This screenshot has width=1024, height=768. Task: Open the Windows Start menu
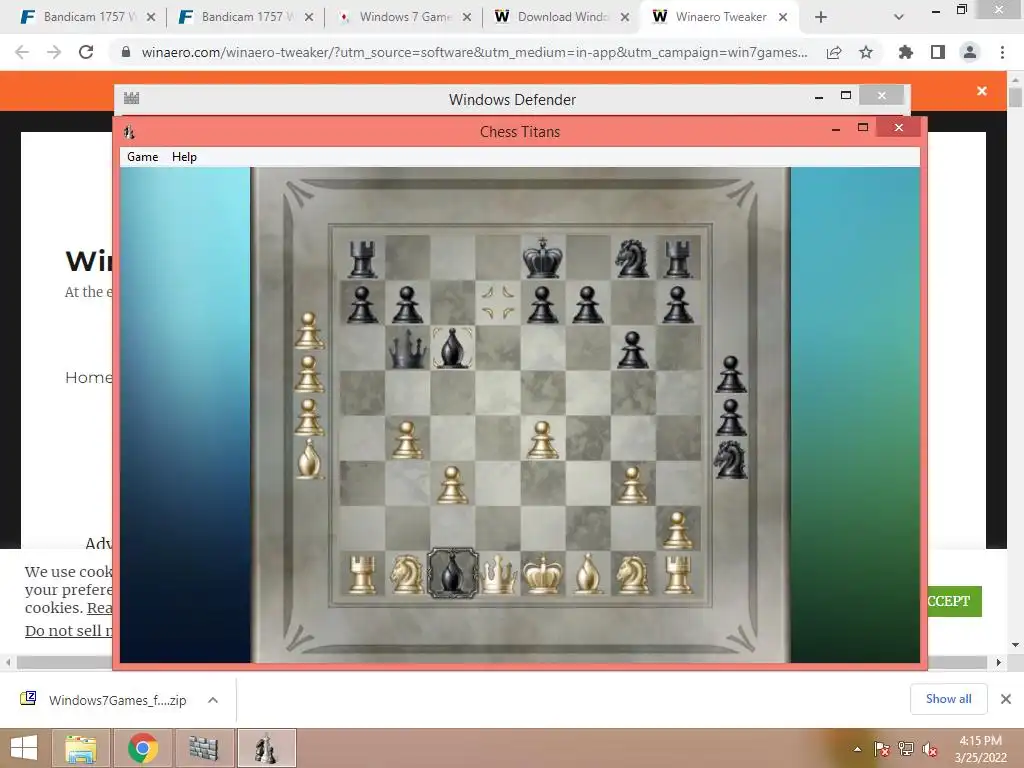[x=24, y=748]
